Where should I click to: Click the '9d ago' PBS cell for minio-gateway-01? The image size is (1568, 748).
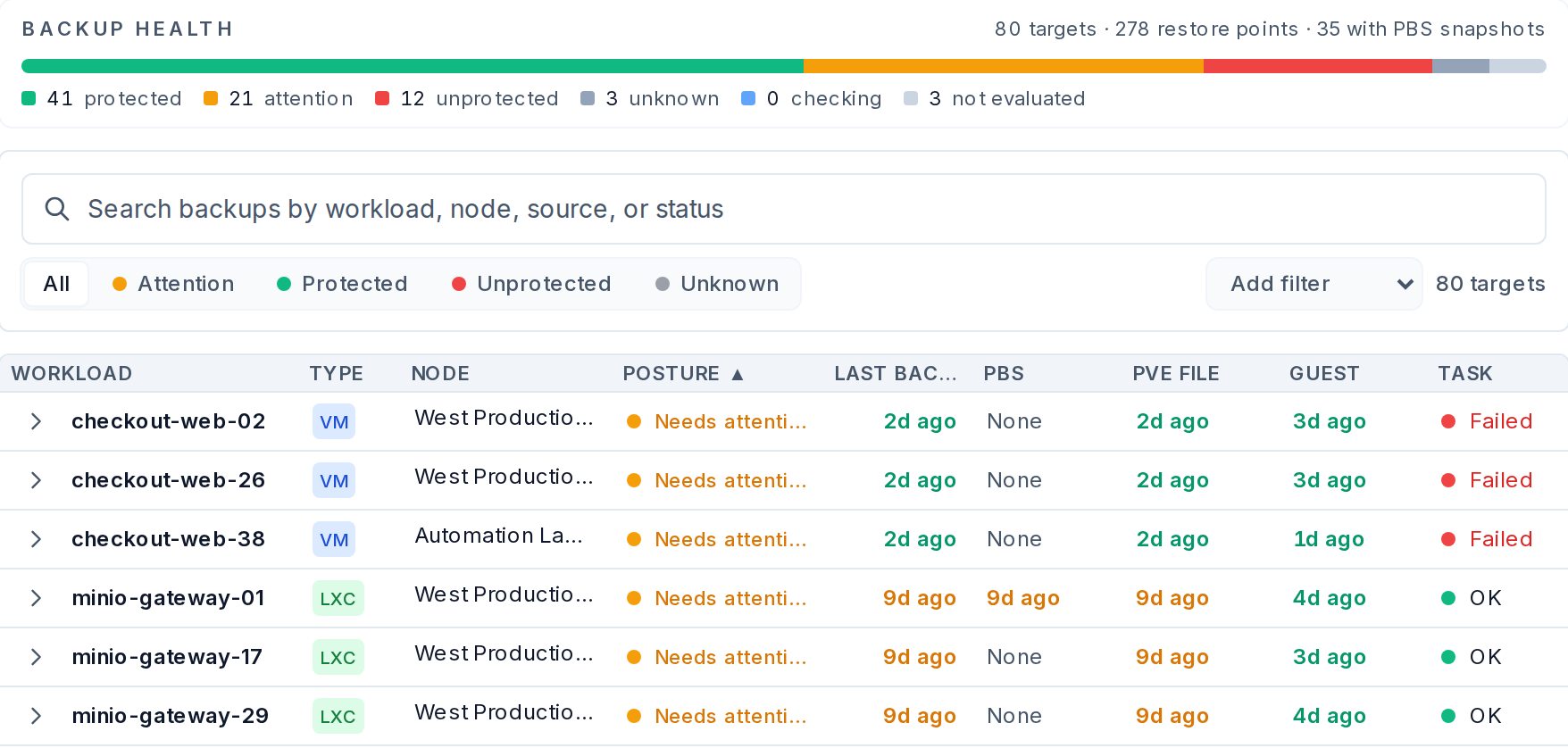point(1023,598)
